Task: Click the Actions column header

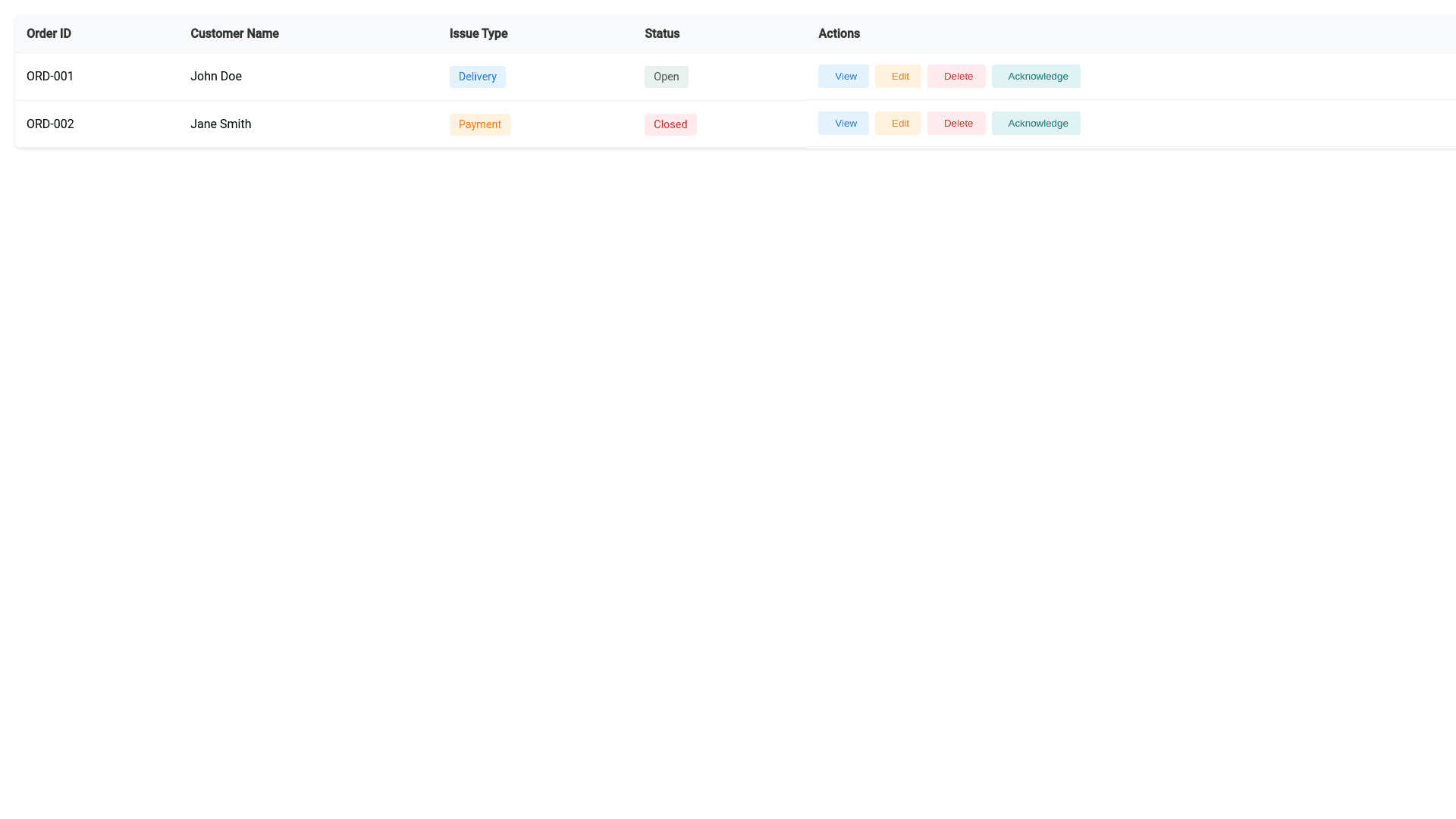Action: click(839, 33)
